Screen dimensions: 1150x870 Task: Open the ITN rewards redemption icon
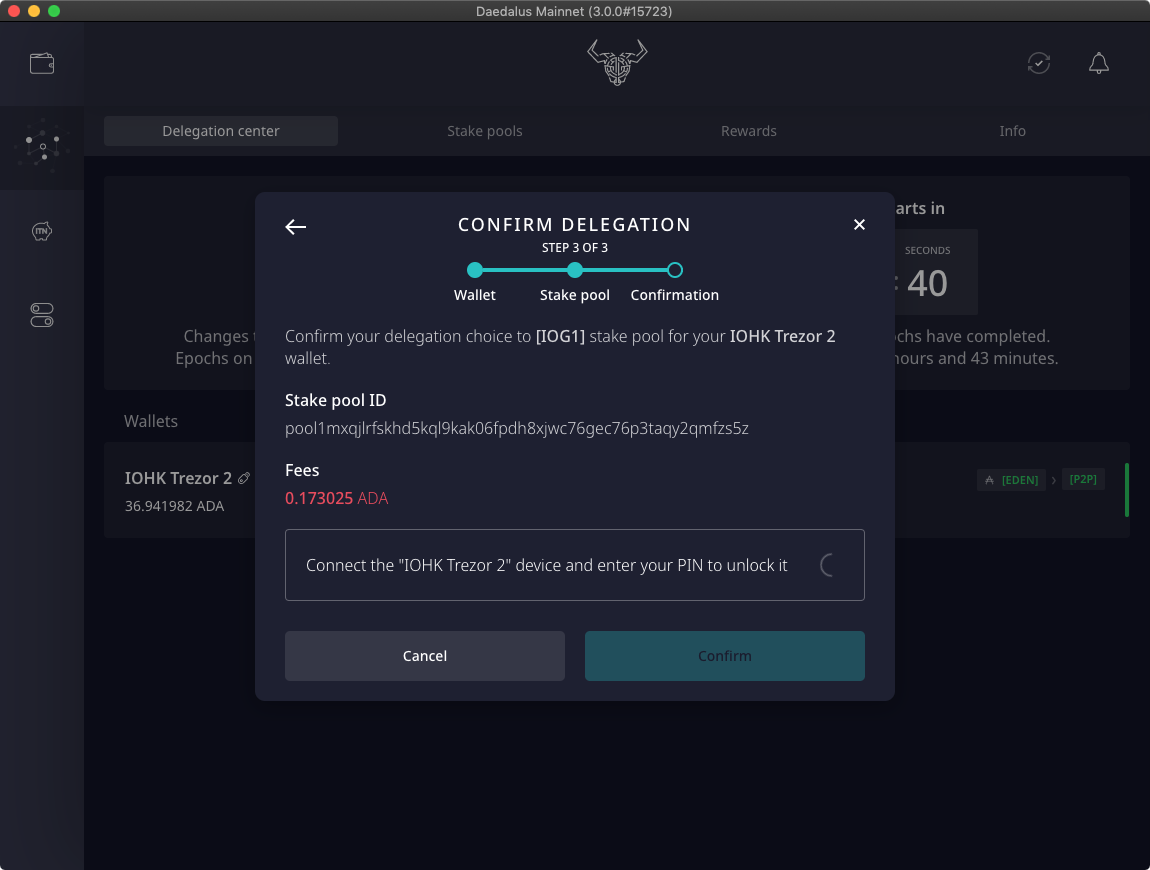42,232
